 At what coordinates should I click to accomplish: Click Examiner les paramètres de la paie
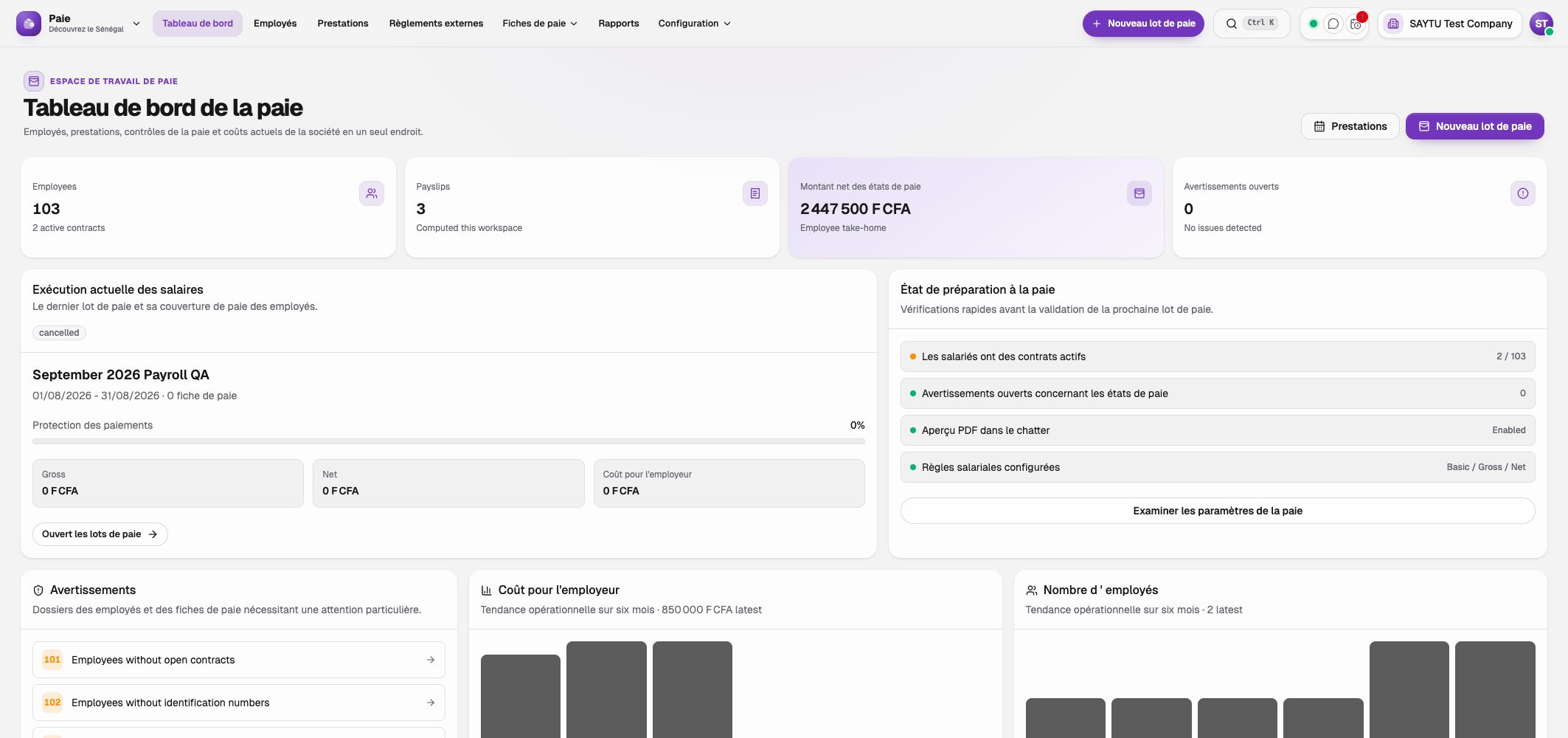tap(1218, 511)
